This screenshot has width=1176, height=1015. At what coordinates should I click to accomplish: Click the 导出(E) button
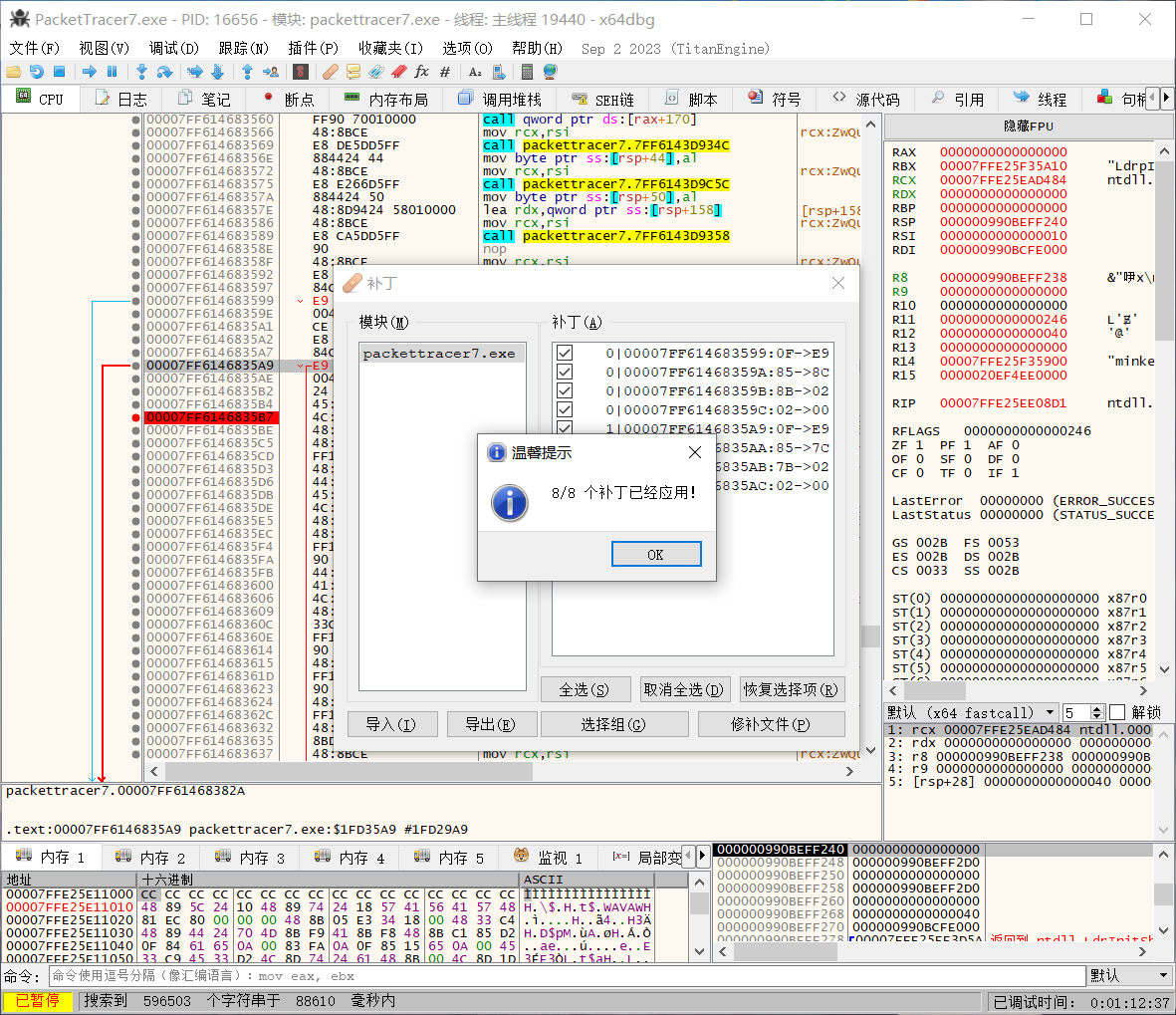click(491, 724)
